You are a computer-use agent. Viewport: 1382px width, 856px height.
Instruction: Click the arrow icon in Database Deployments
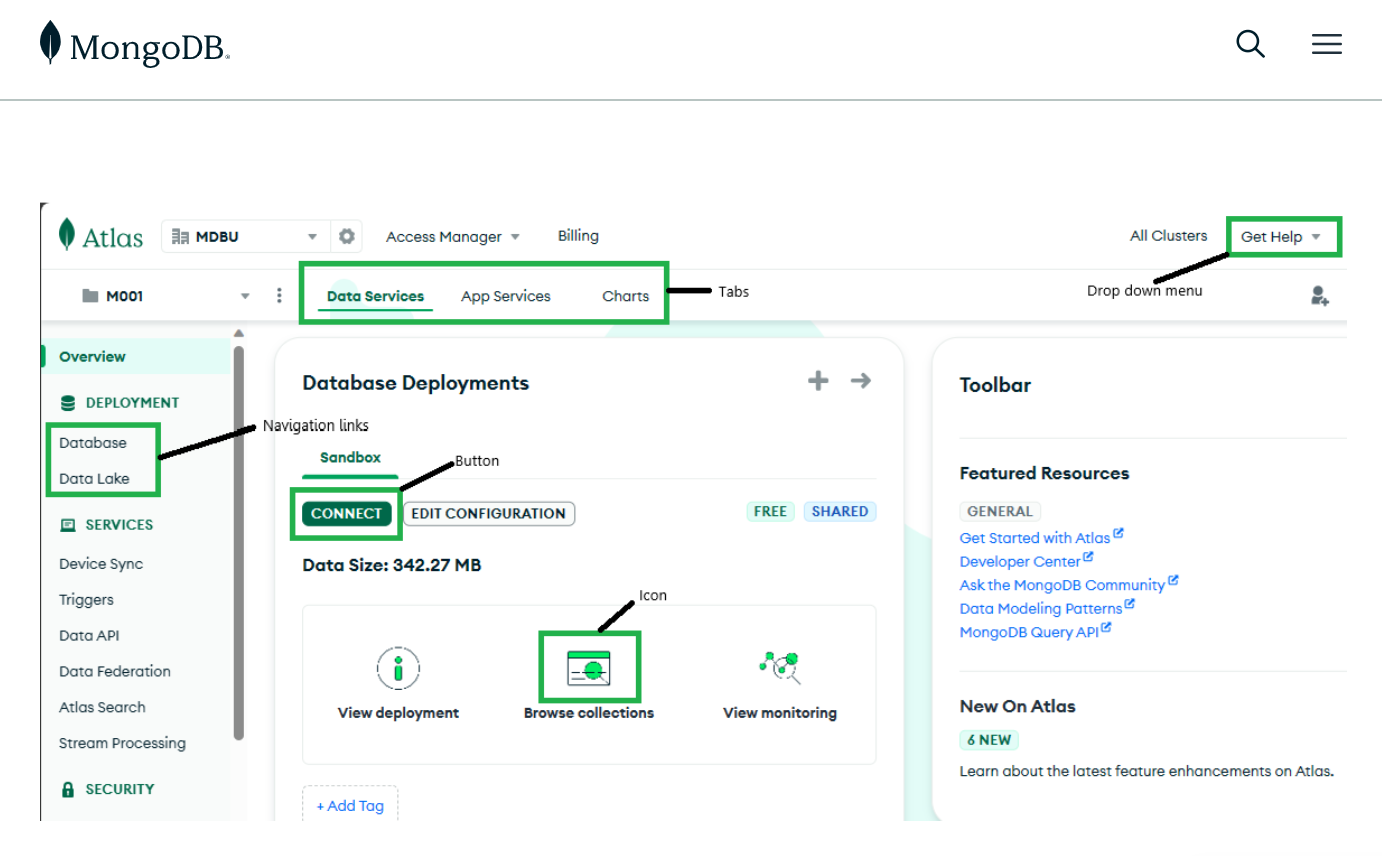pyautogui.click(x=861, y=381)
